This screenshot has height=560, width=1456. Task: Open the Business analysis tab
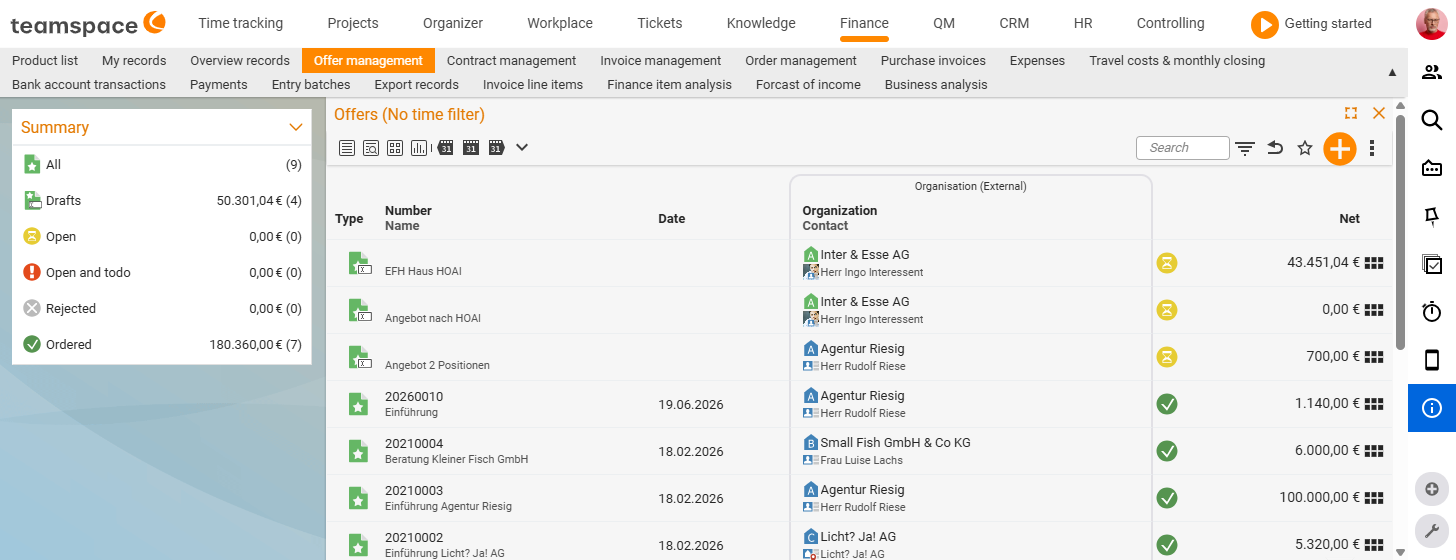[x=936, y=85]
